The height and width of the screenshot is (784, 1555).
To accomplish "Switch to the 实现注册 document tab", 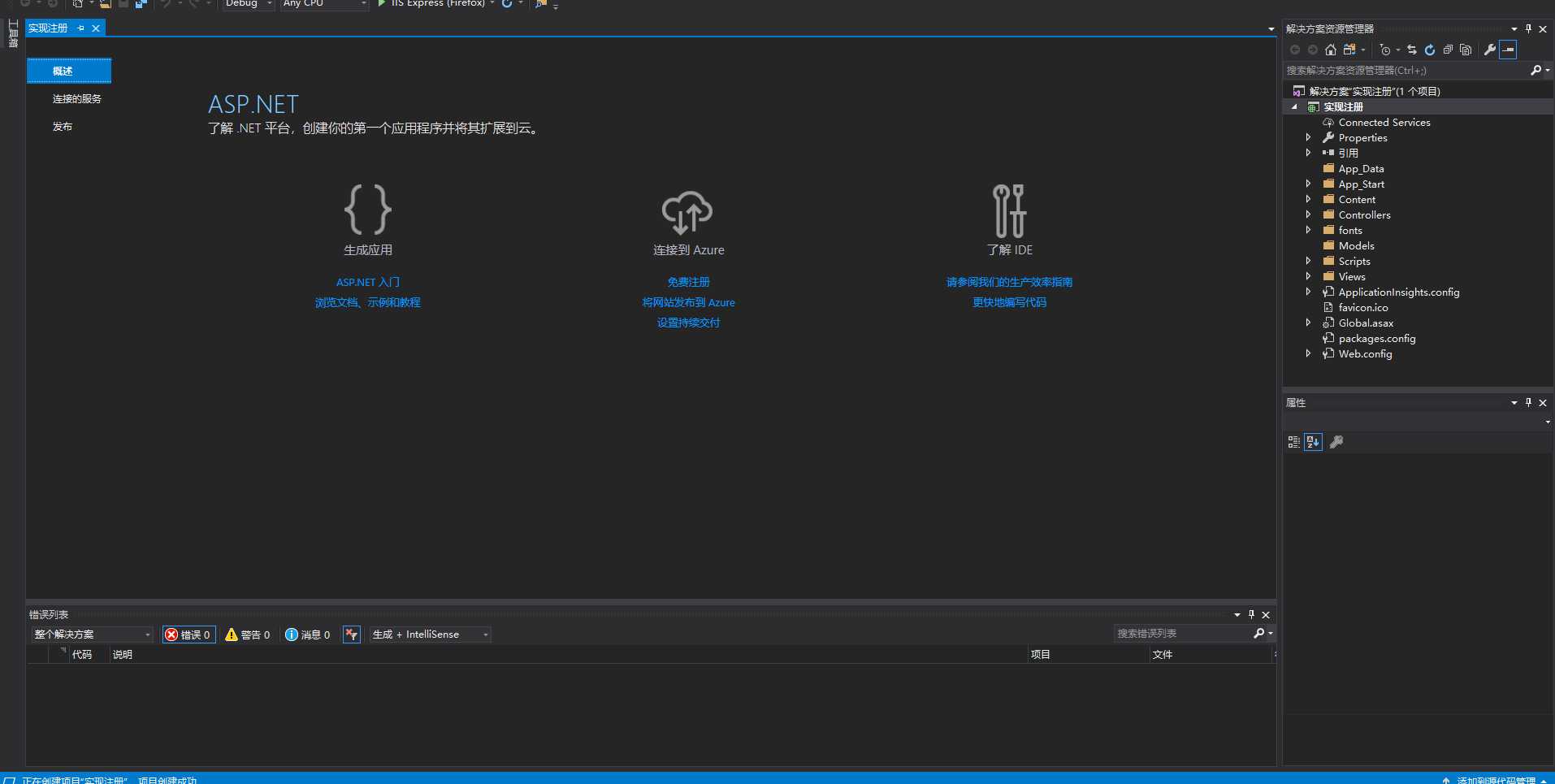I will point(48,28).
